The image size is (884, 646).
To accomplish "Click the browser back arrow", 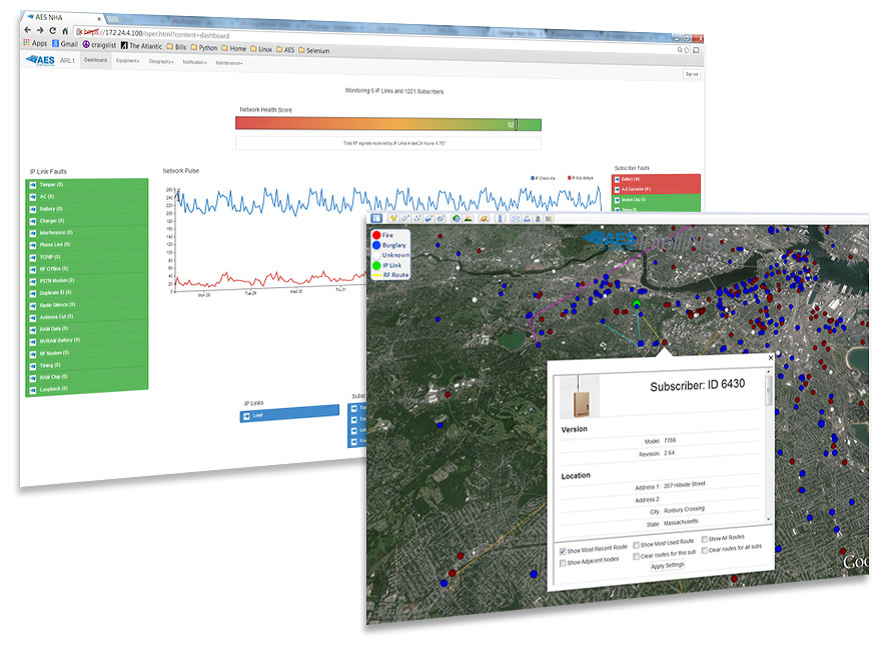I will click(x=27, y=31).
